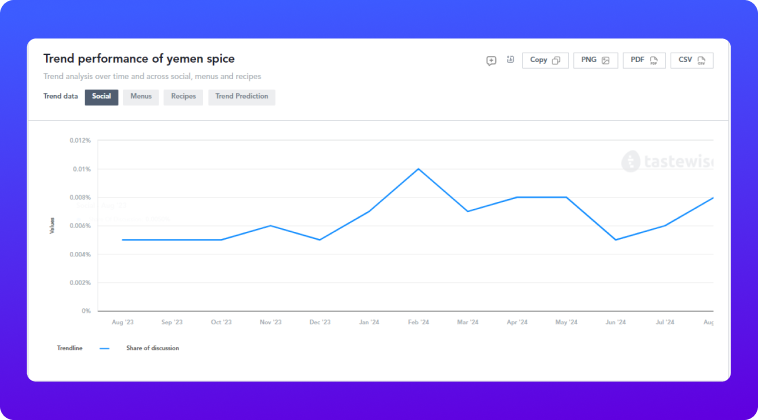The width and height of the screenshot is (758, 420).
Task: Click the save-to-board icon beside Copy
Action: [510, 60]
